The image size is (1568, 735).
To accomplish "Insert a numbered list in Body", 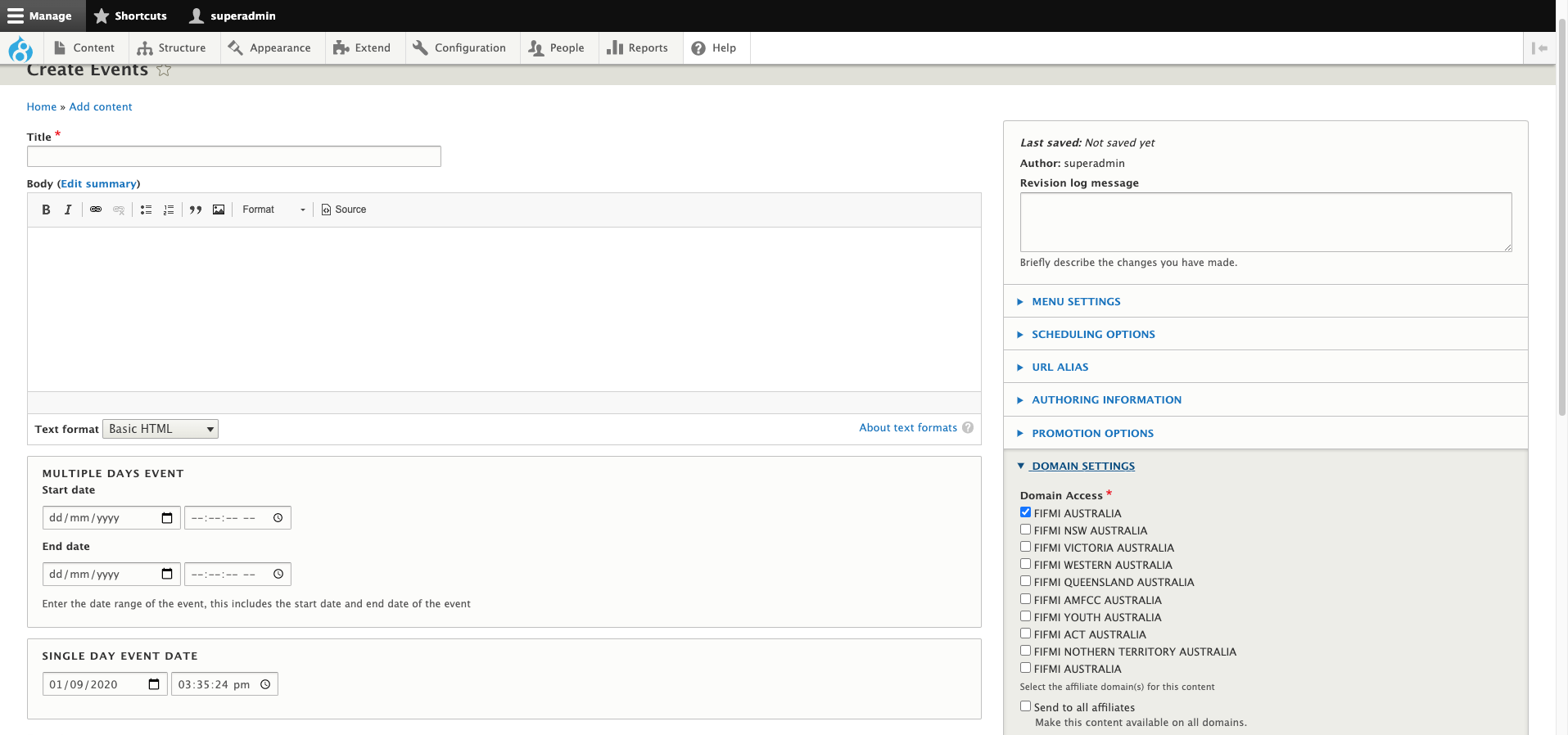I will (x=169, y=210).
